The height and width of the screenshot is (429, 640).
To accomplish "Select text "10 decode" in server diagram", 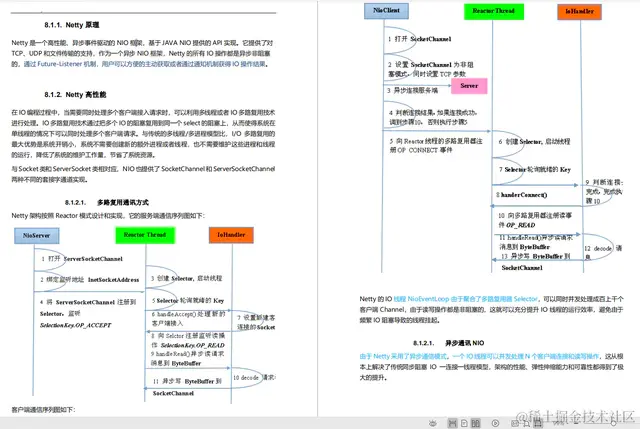I will [246, 378].
